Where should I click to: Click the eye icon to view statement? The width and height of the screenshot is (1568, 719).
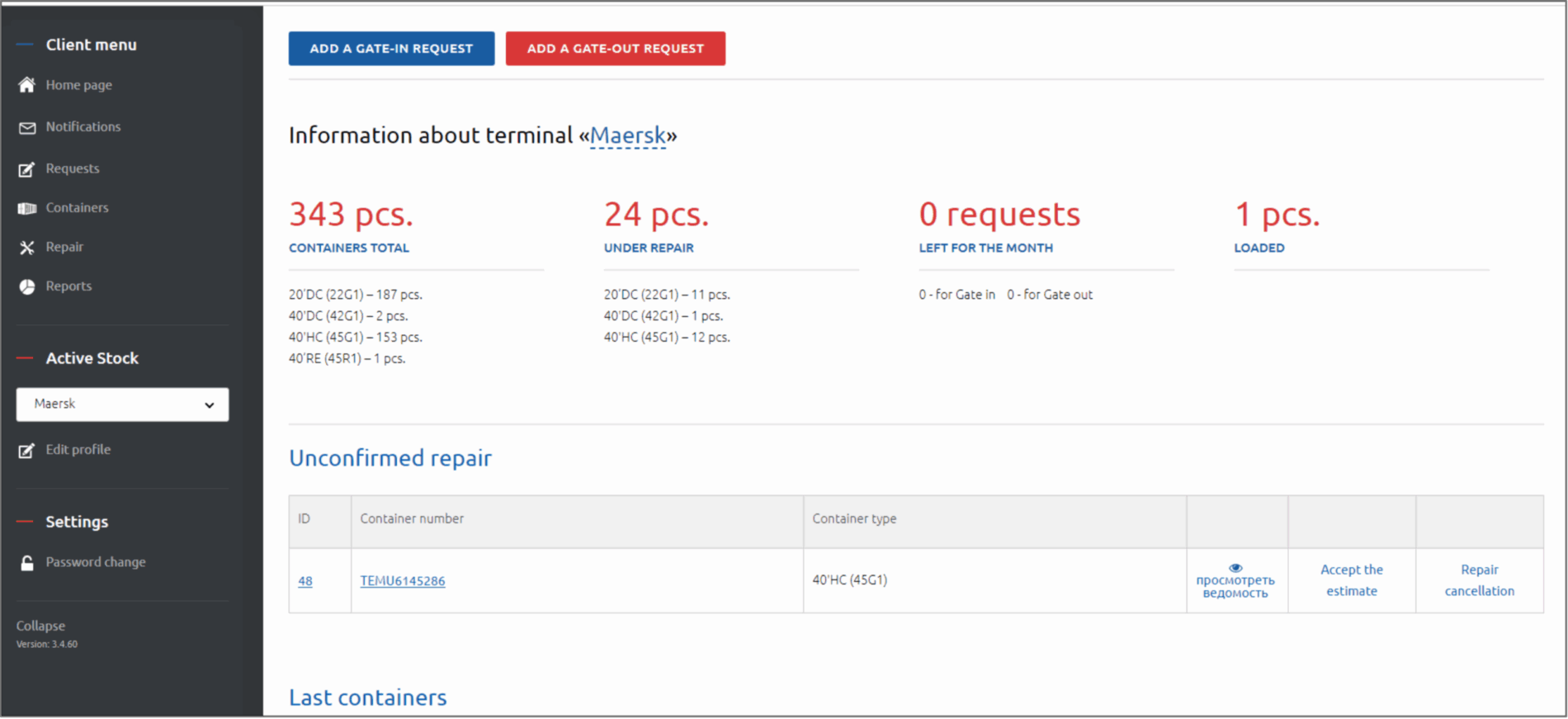click(x=1235, y=568)
